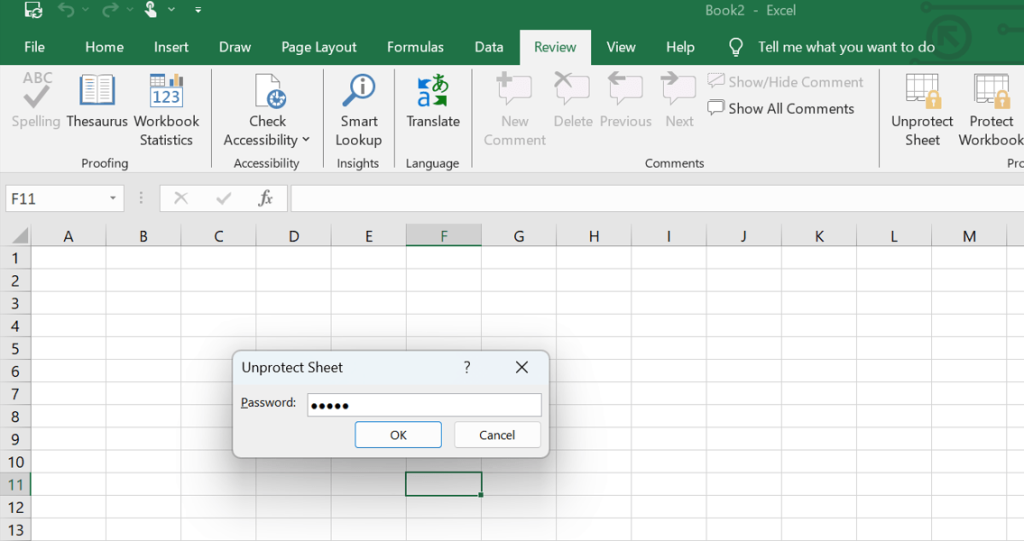
Task: Click the Tell me search box
Action: 846,47
